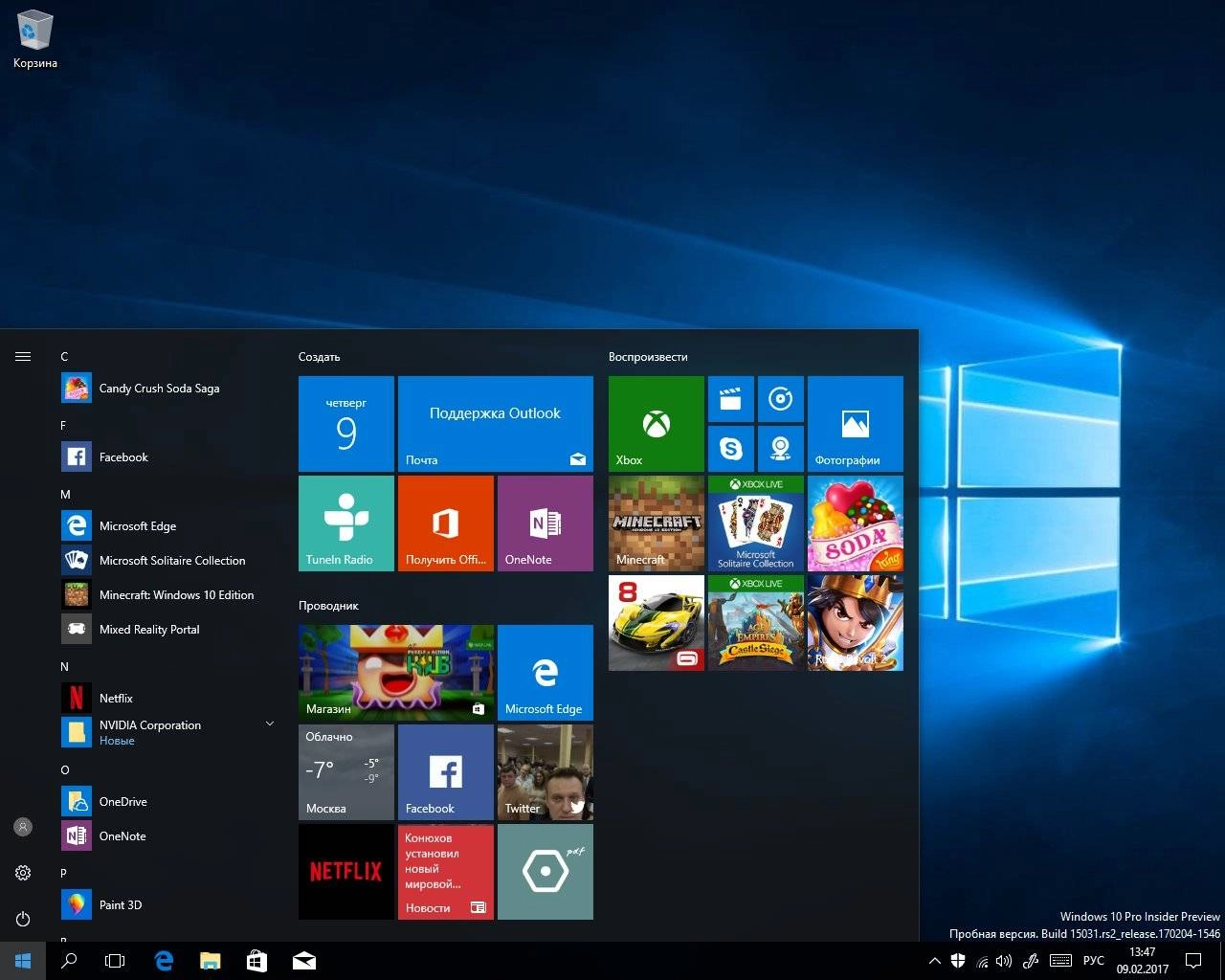This screenshot has height=980, width=1225.
Task: Open the calendar tile showing четверг 9
Action: click(x=346, y=424)
